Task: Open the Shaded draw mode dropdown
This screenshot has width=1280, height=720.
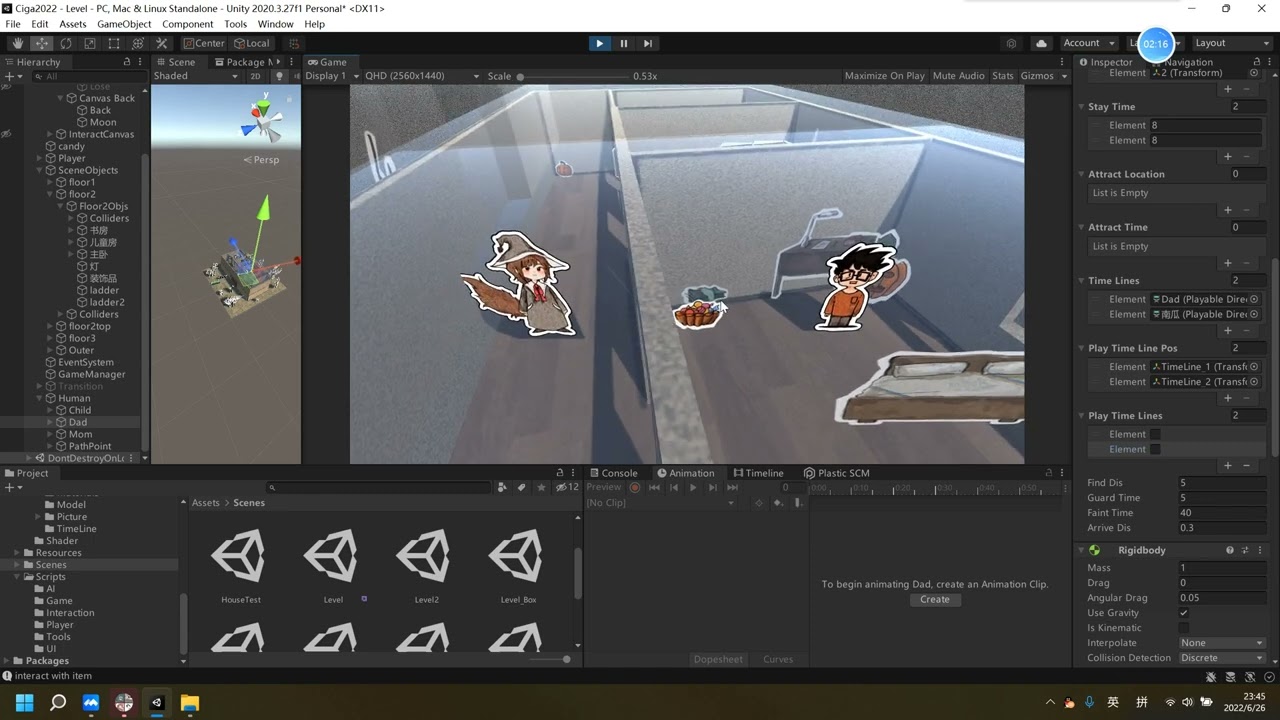Action: pyautogui.click(x=197, y=76)
